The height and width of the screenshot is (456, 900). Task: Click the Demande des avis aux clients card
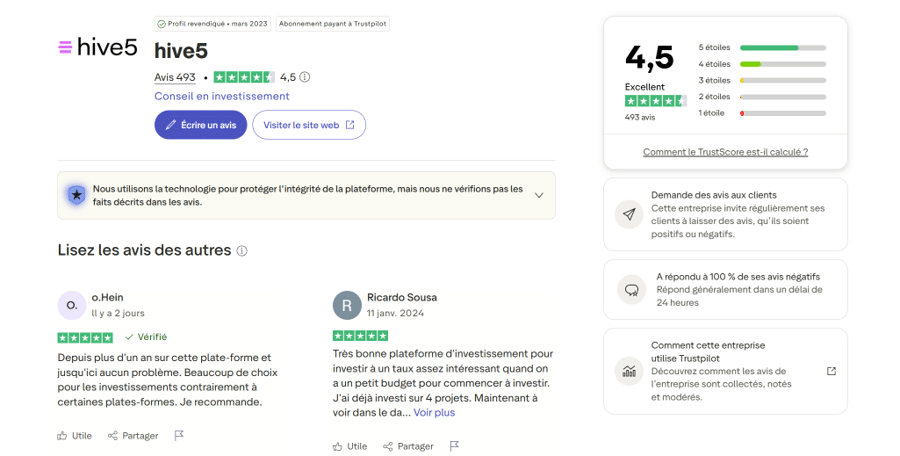pyautogui.click(x=725, y=214)
